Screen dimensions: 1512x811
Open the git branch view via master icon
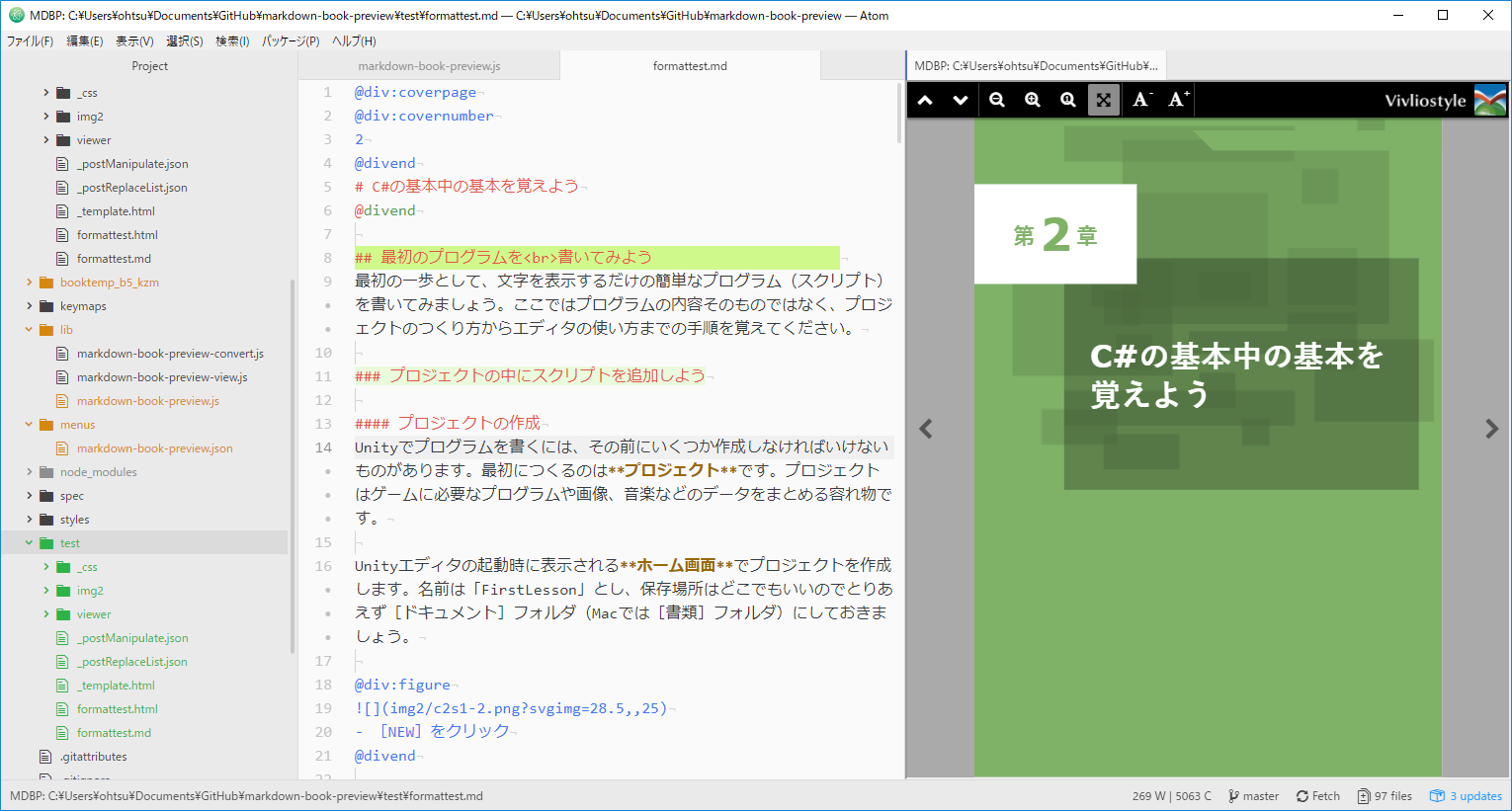tap(1252, 795)
